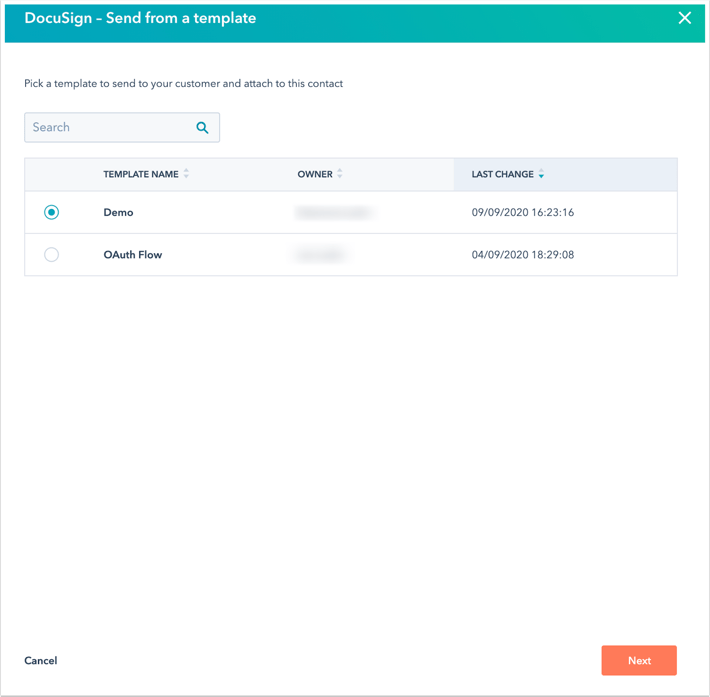Select the Demo template radio button
Image resolution: width=710 pixels, height=697 pixels.
tap(52, 212)
